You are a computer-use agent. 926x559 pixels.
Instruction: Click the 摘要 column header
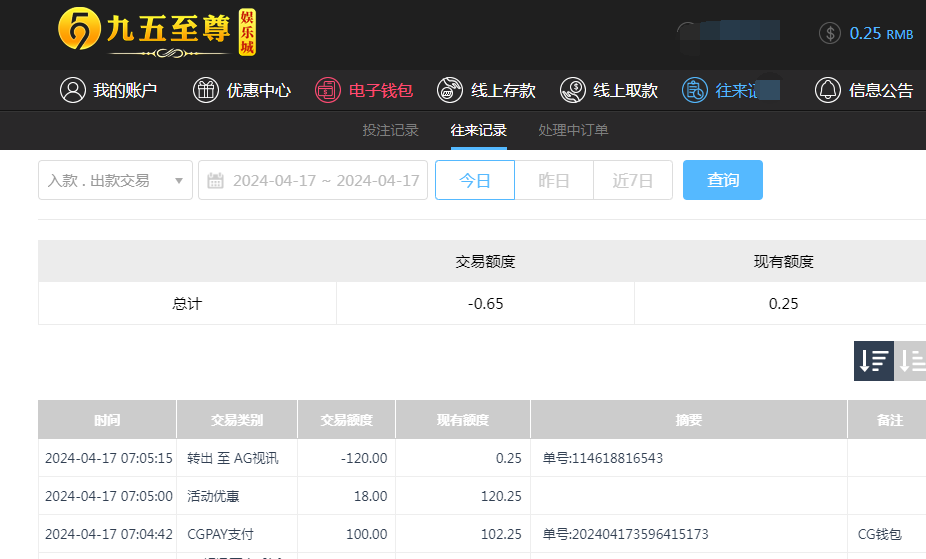(x=689, y=420)
